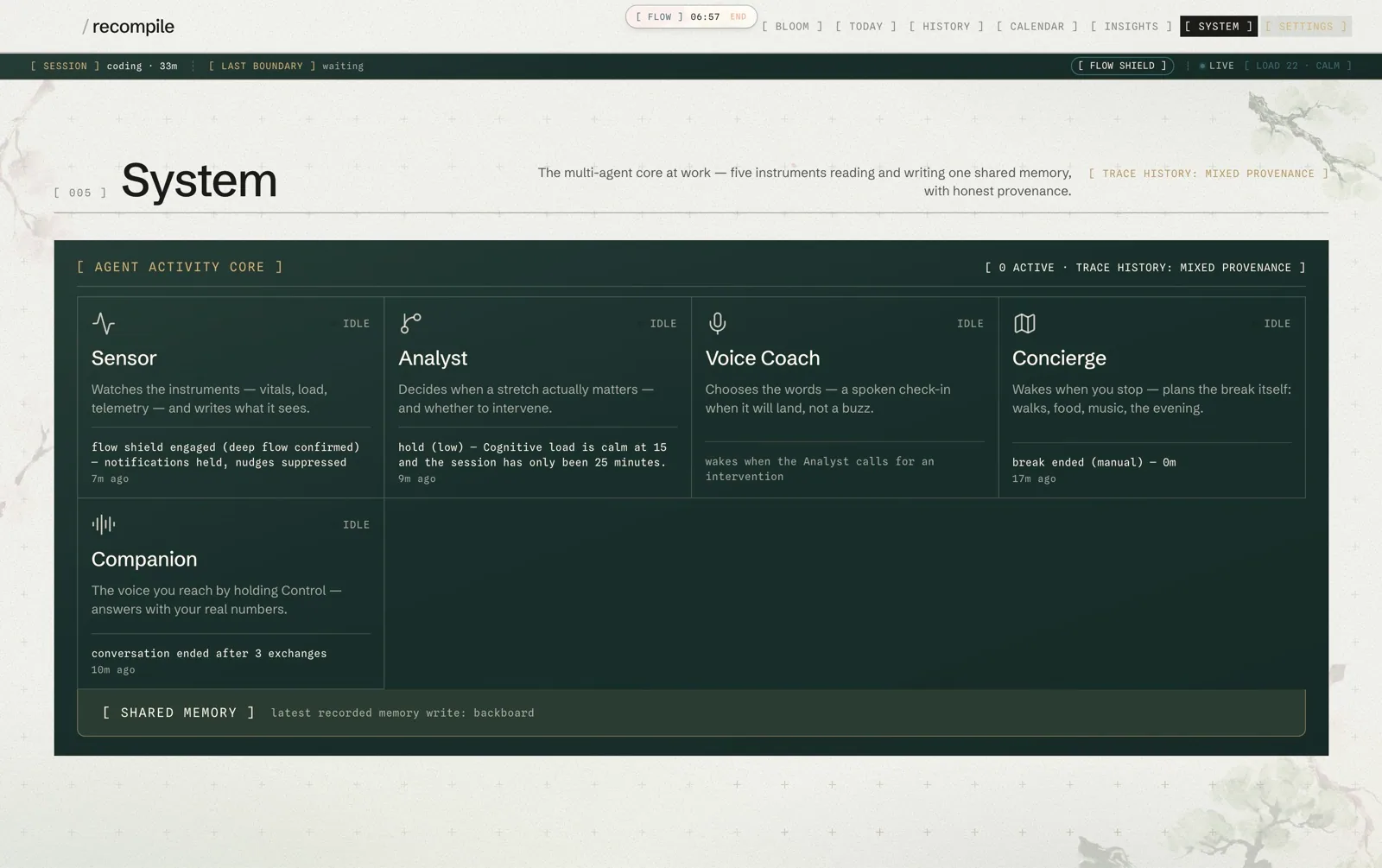Click 'wakes when the Analyst calls' note
This screenshot has height=868, width=1382.
[820, 469]
